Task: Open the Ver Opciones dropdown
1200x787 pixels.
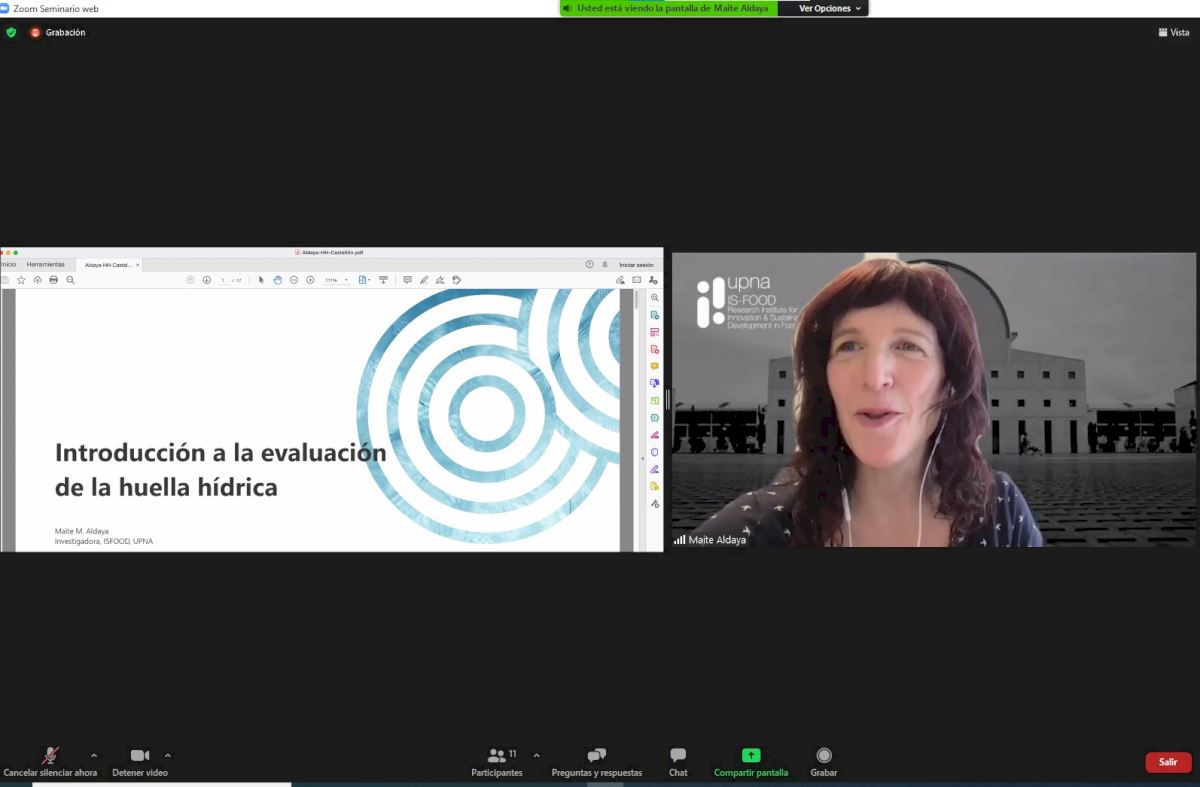Action: tap(829, 8)
